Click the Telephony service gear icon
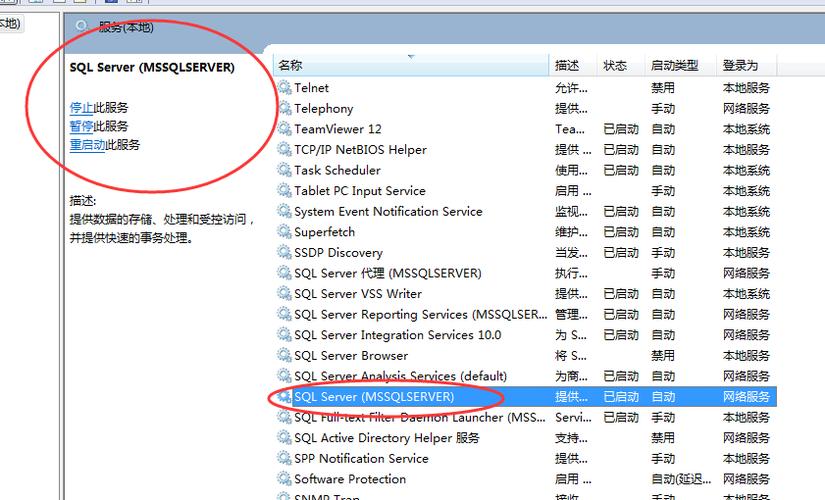825x500 pixels. tap(285, 108)
